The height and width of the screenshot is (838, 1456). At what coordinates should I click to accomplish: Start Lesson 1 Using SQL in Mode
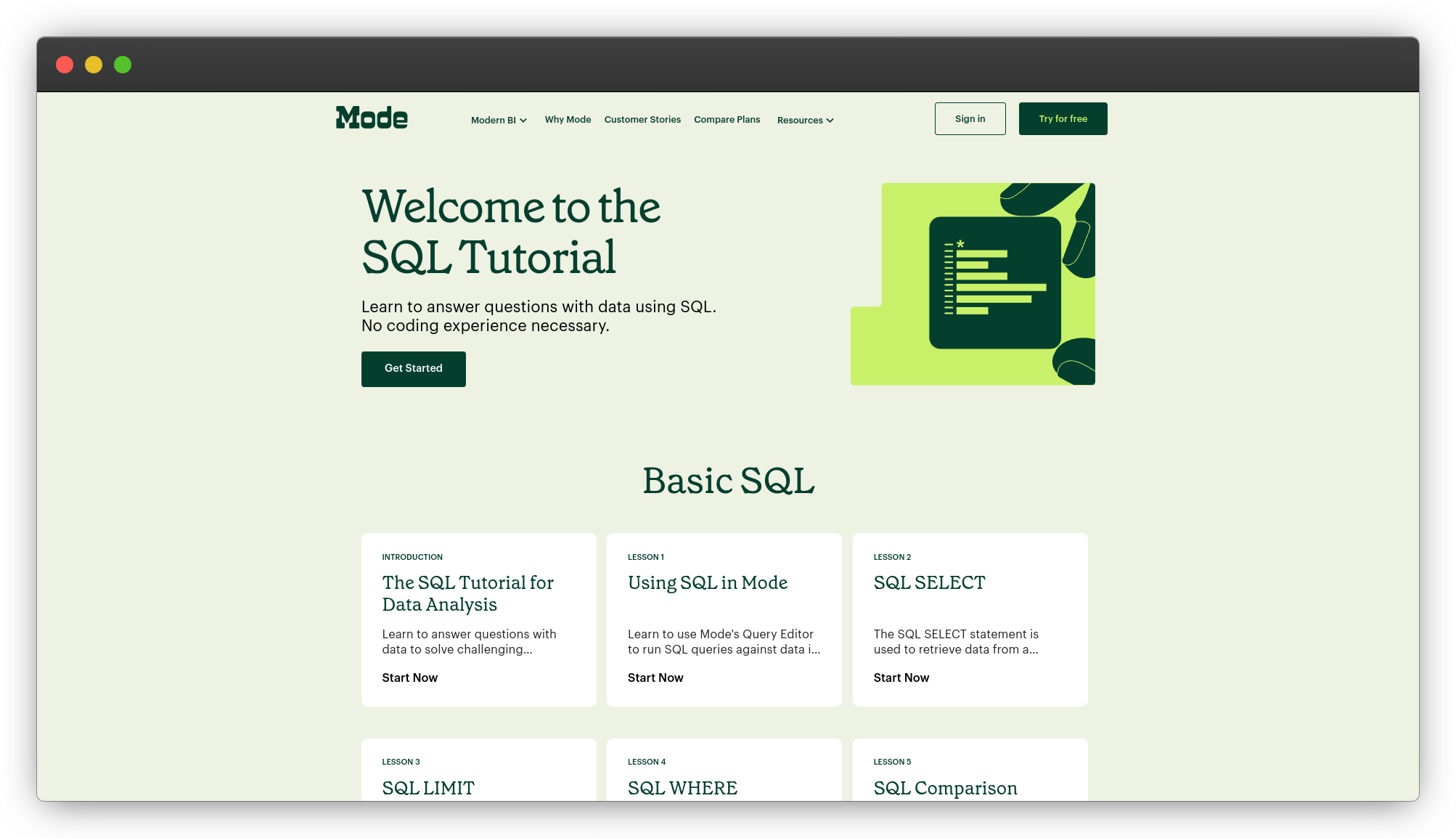[656, 678]
